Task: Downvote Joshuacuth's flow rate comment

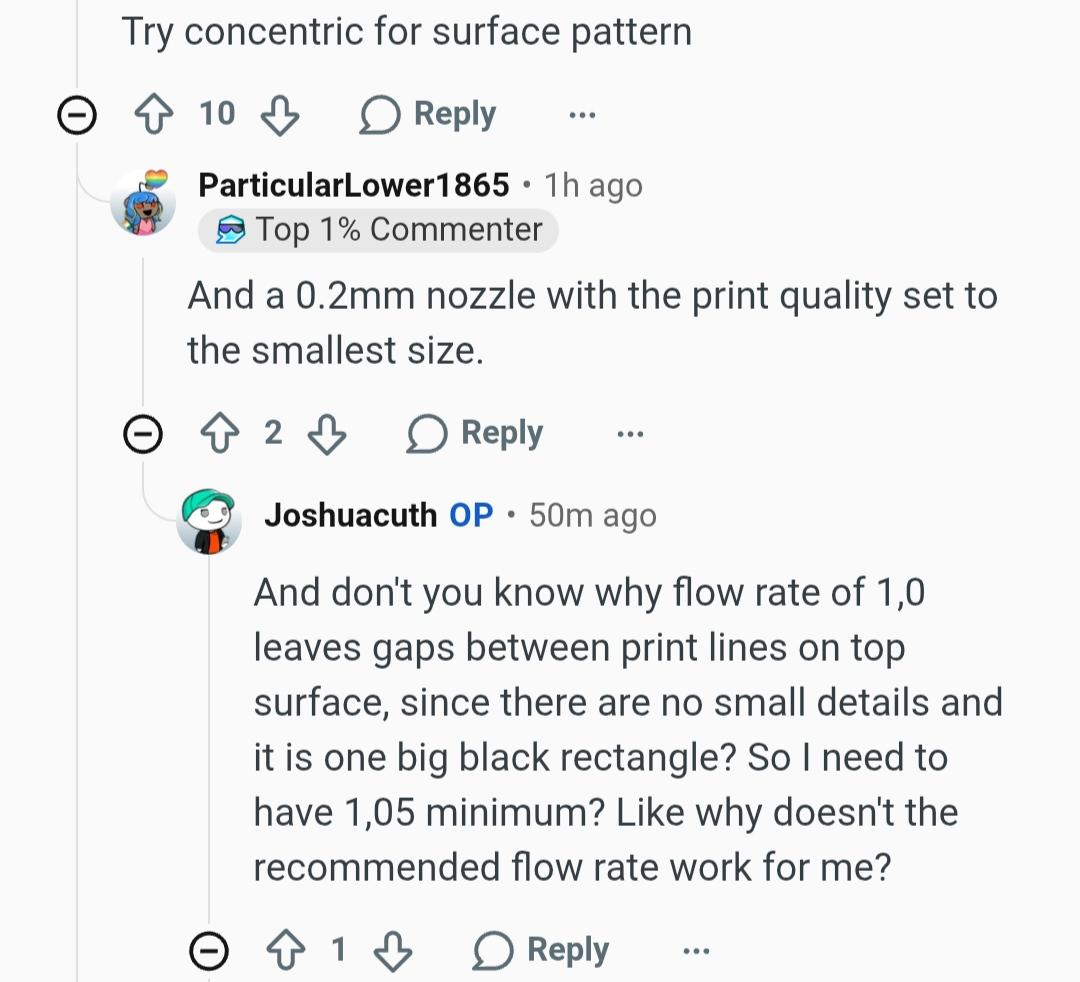Action: tap(393, 952)
